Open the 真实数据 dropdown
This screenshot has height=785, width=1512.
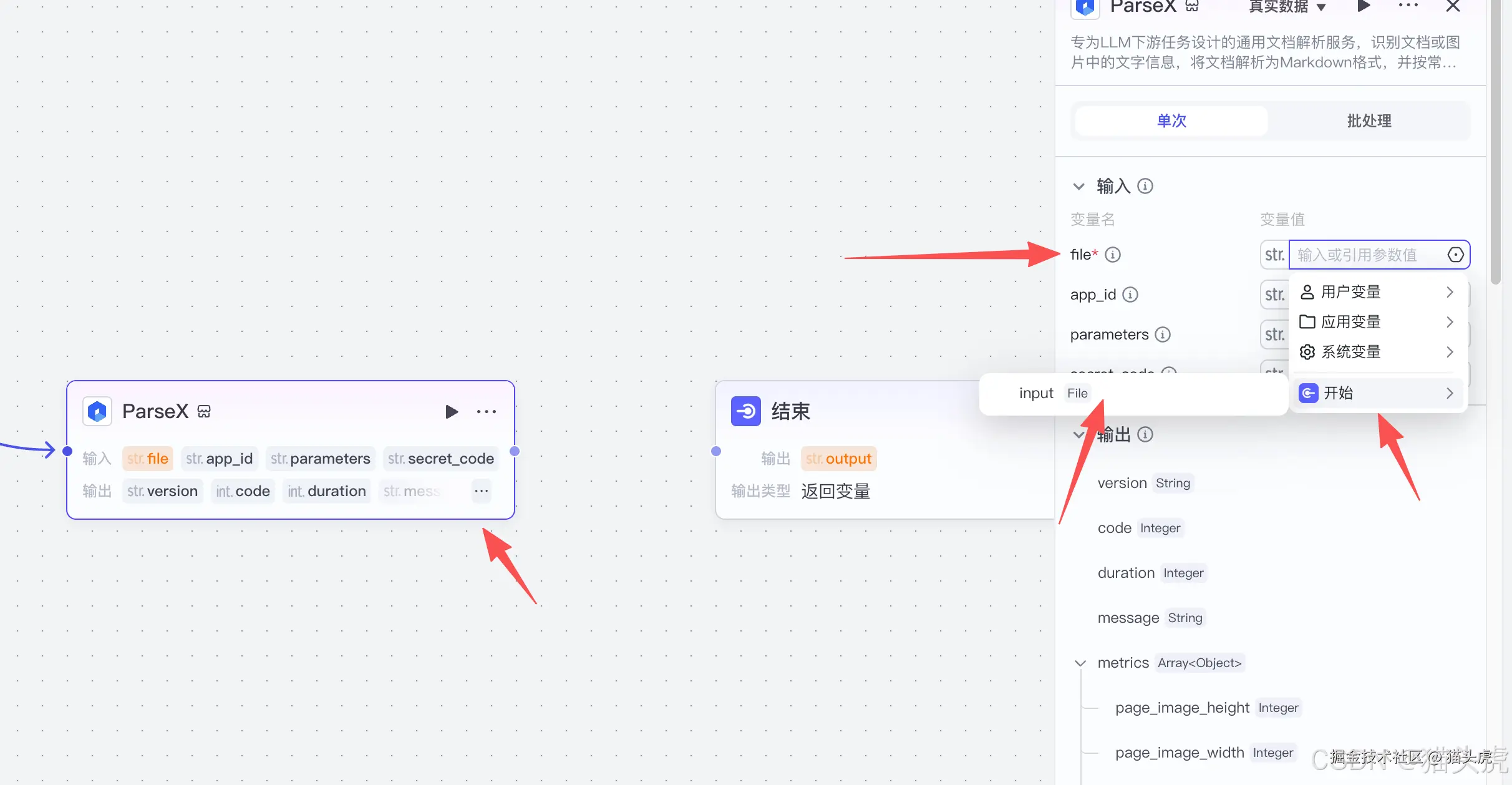click(x=1286, y=7)
